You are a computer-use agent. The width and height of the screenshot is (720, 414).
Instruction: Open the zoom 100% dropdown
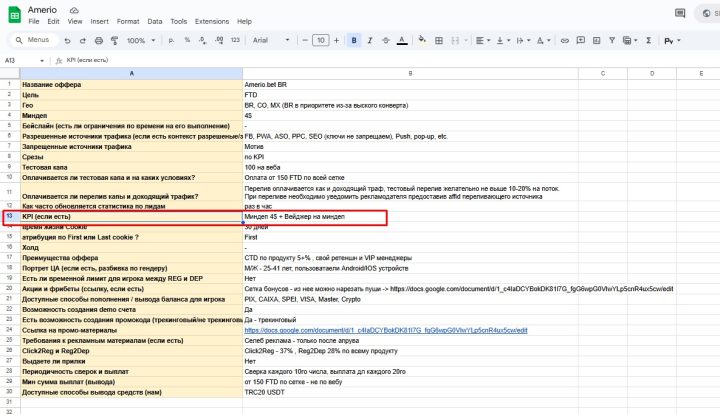[141, 40]
